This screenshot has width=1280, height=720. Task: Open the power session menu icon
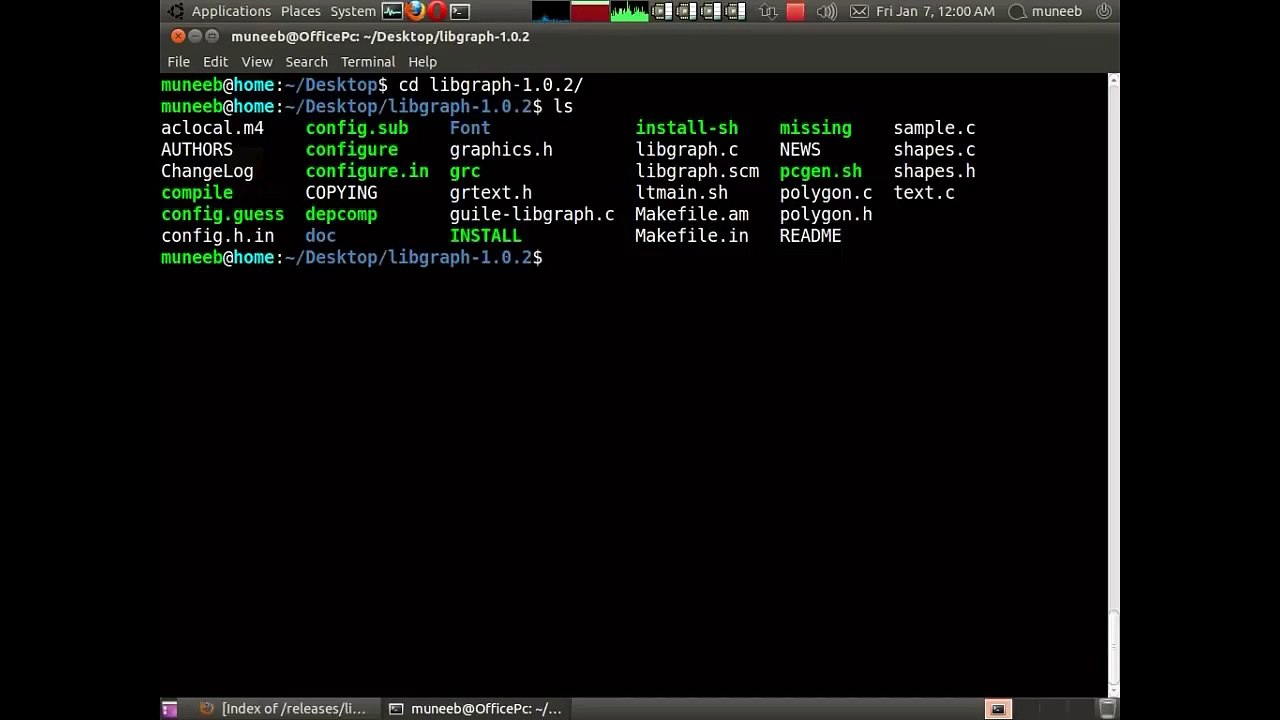pyautogui.click(x=1104, y=11)
